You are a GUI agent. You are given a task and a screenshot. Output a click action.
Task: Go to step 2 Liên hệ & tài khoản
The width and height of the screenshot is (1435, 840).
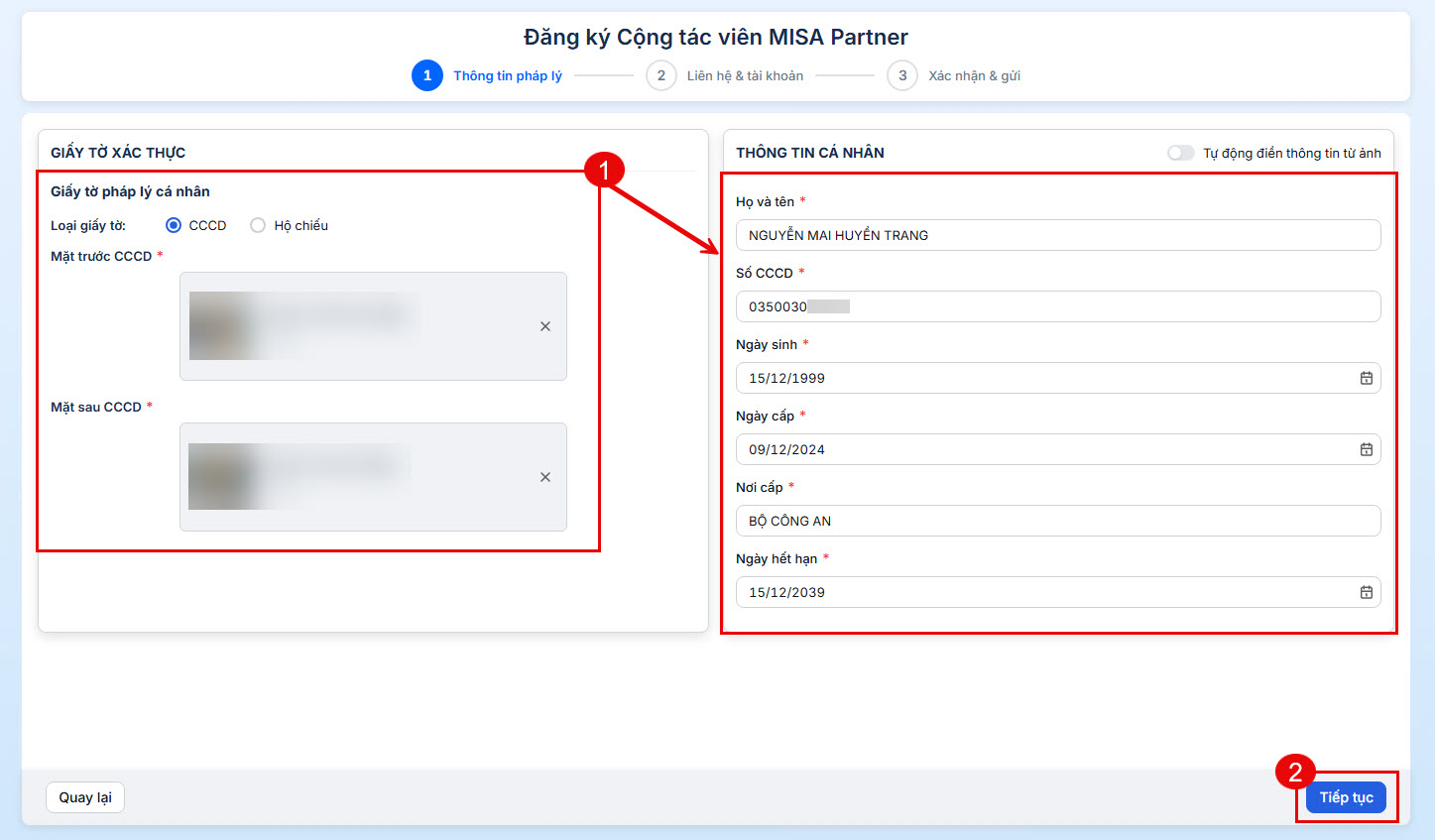pyautogui.click(x=725, y=75)
